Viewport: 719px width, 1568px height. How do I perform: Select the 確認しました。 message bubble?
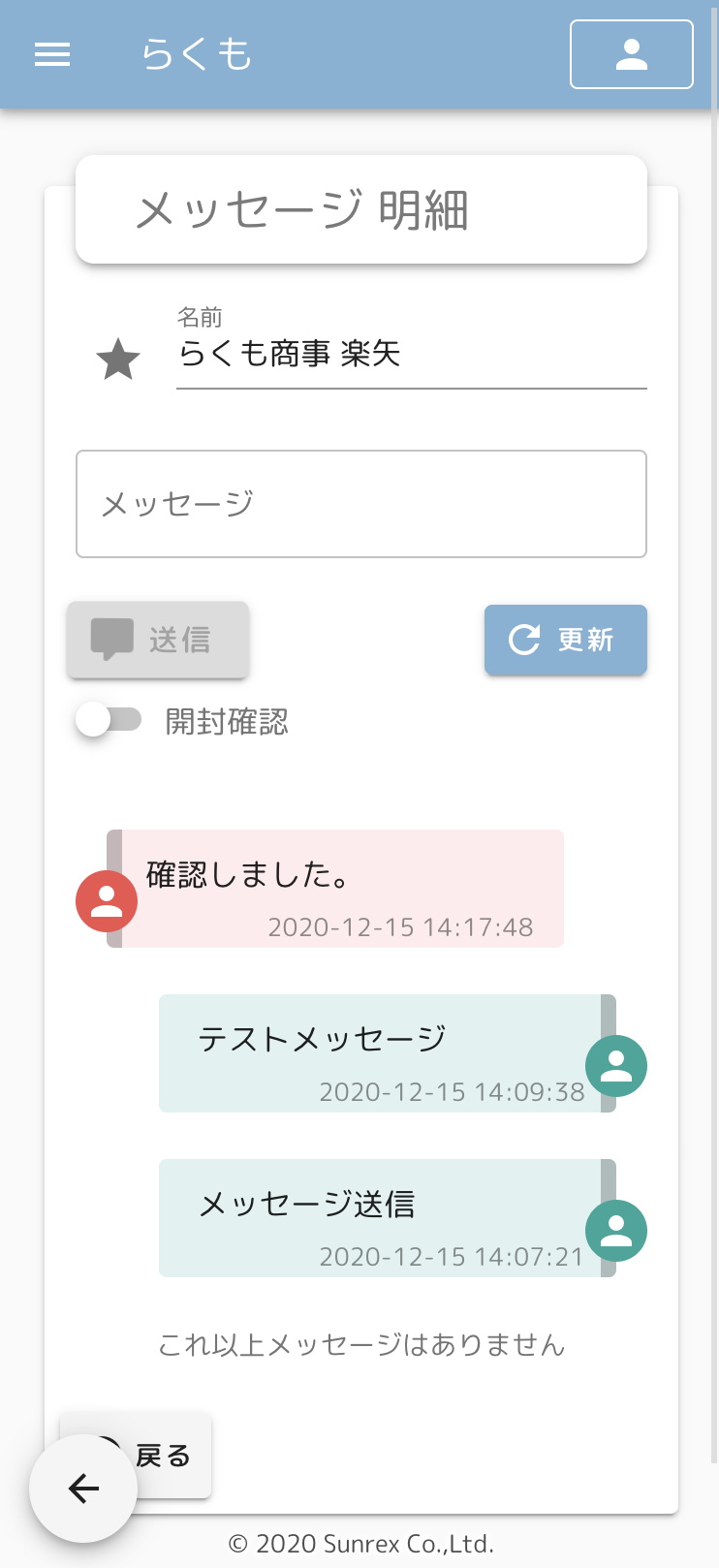click(335, 889)
